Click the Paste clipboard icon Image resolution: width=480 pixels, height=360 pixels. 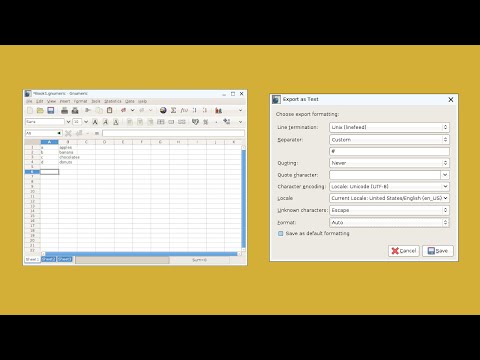tap(109, 110)
